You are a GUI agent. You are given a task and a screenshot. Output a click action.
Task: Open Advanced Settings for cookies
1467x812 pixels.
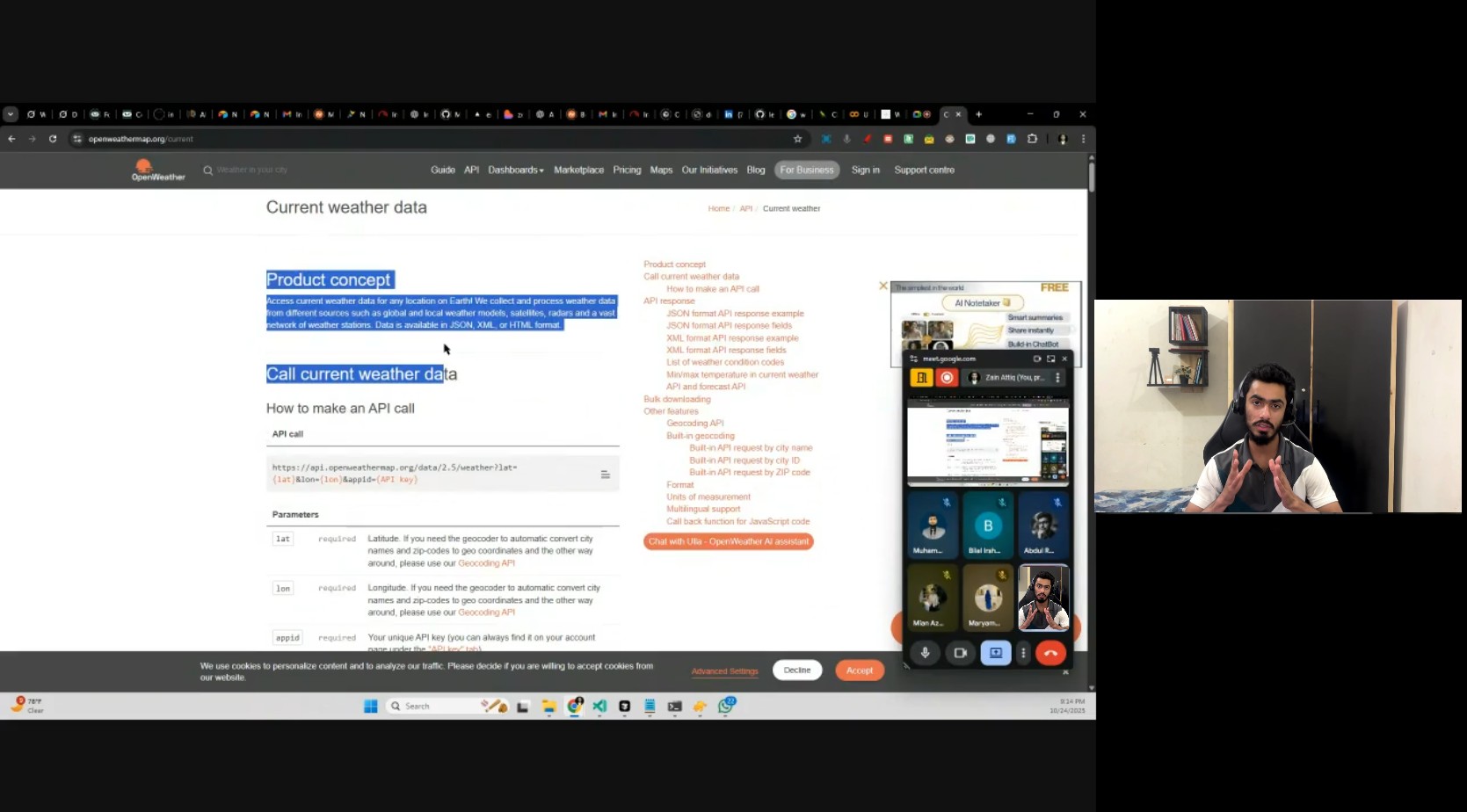tap(724, 671)
